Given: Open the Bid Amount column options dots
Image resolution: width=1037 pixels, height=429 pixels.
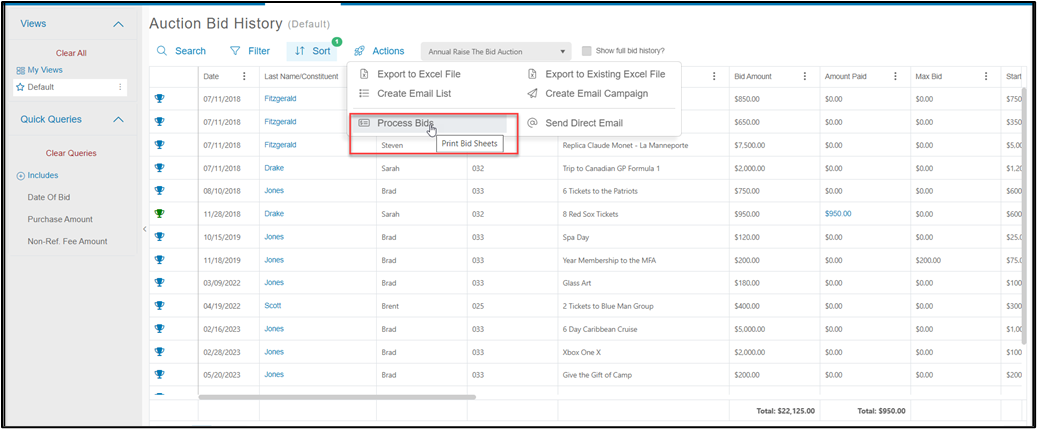Looking at the screenshot, I should pos(805,76).
